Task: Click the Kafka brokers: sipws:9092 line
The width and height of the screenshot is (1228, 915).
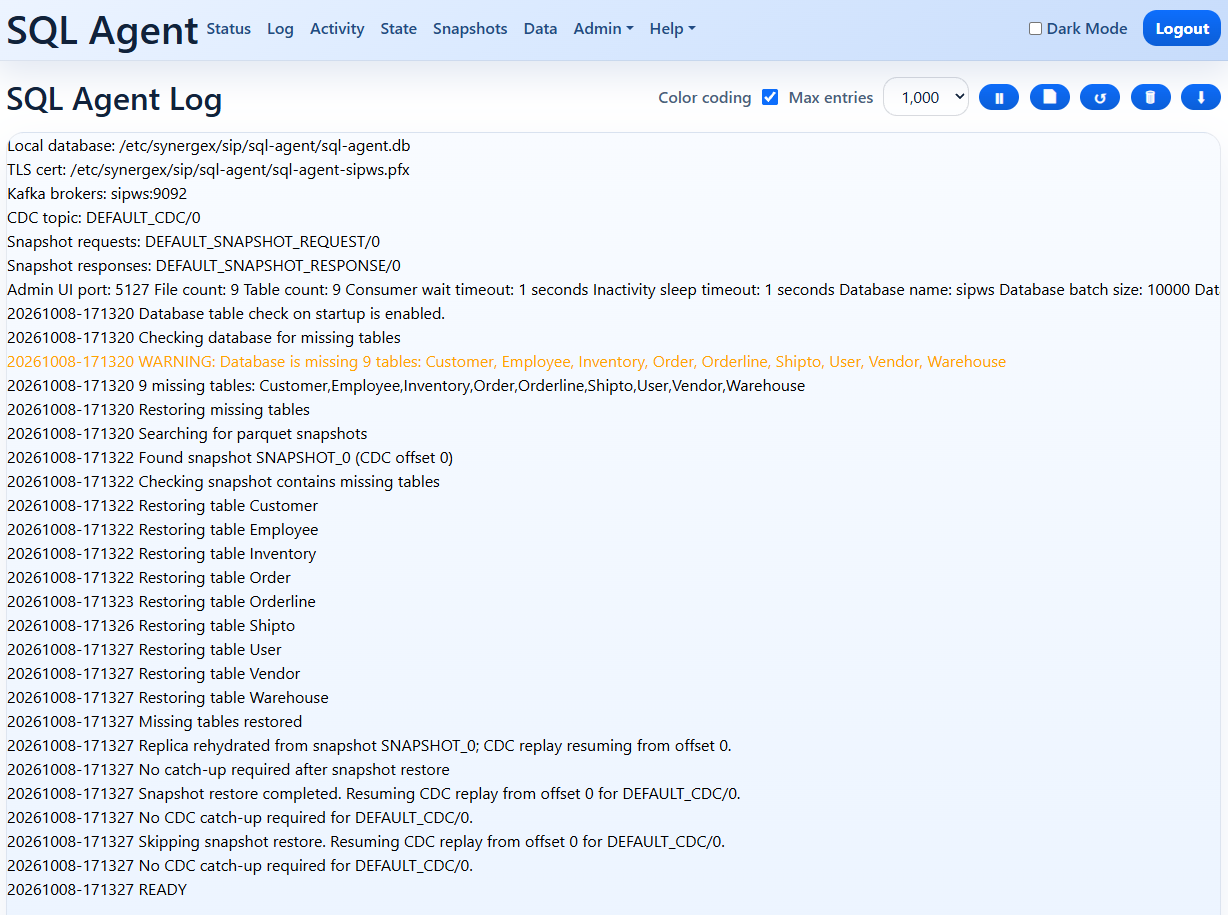Action: (97, 194)
